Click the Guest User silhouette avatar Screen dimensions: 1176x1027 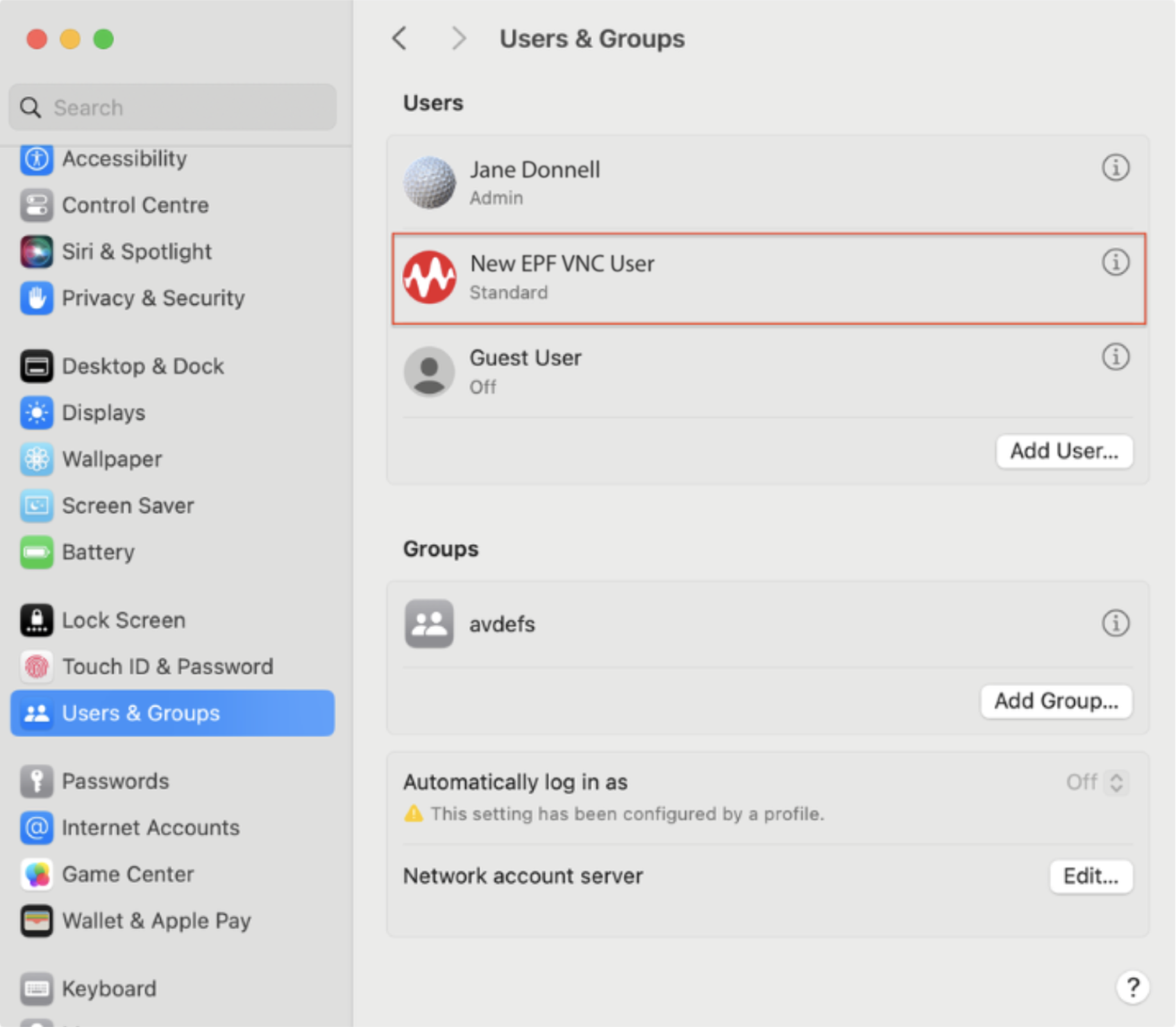(x=430, y=371)
